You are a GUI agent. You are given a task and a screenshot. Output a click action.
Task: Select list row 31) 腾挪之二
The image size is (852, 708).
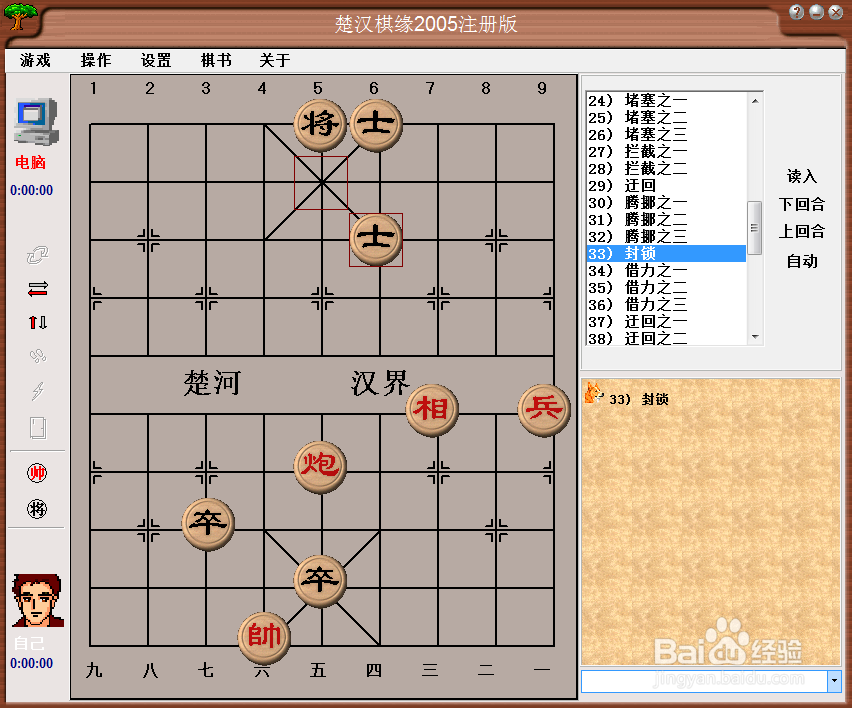coord(666,220)
